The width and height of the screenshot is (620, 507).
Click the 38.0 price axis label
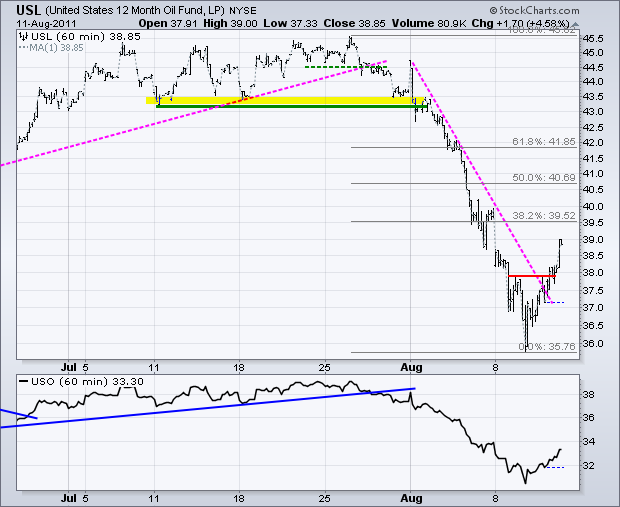click(x=593, y=272)
